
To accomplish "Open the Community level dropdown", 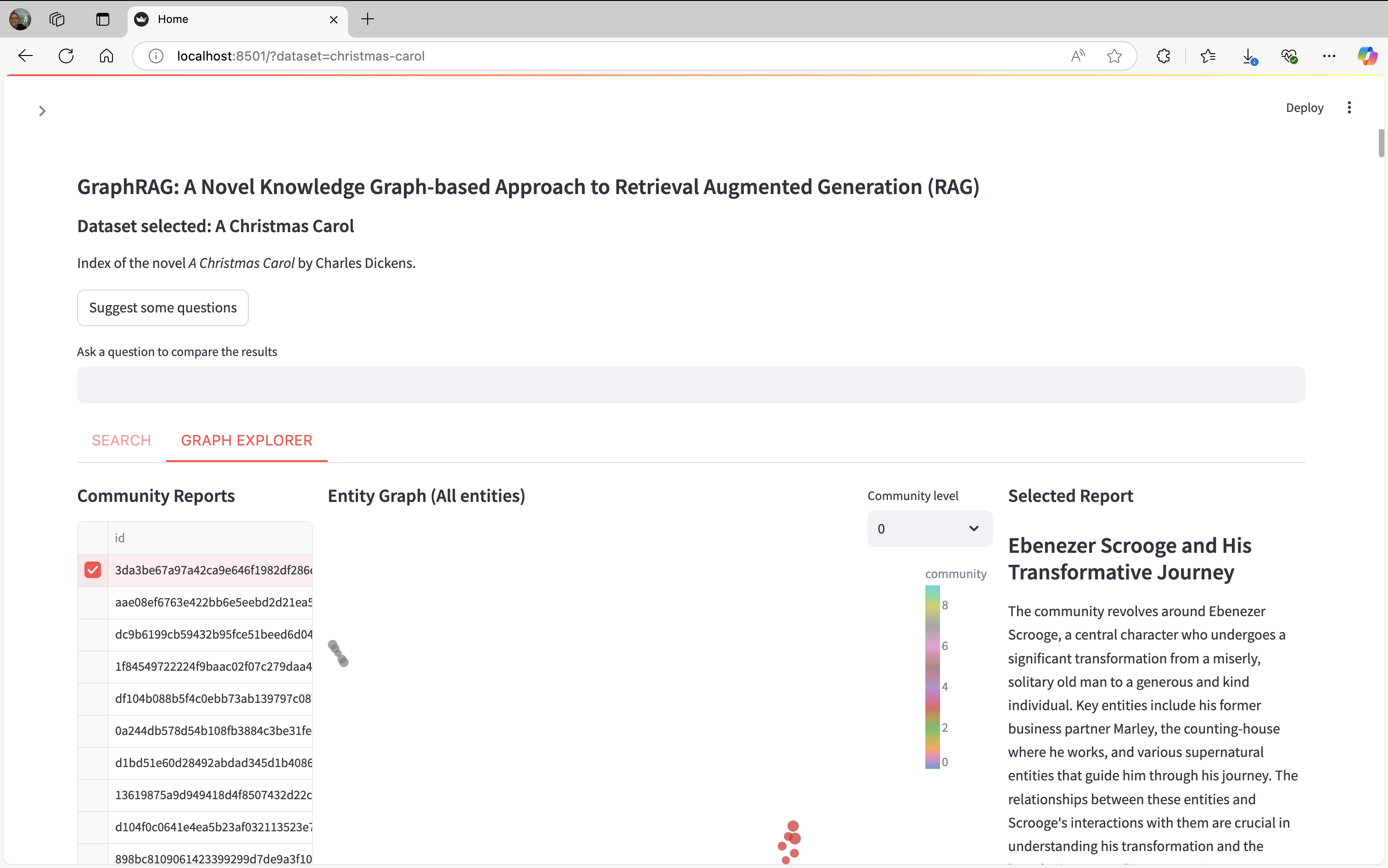I will 929,528.
